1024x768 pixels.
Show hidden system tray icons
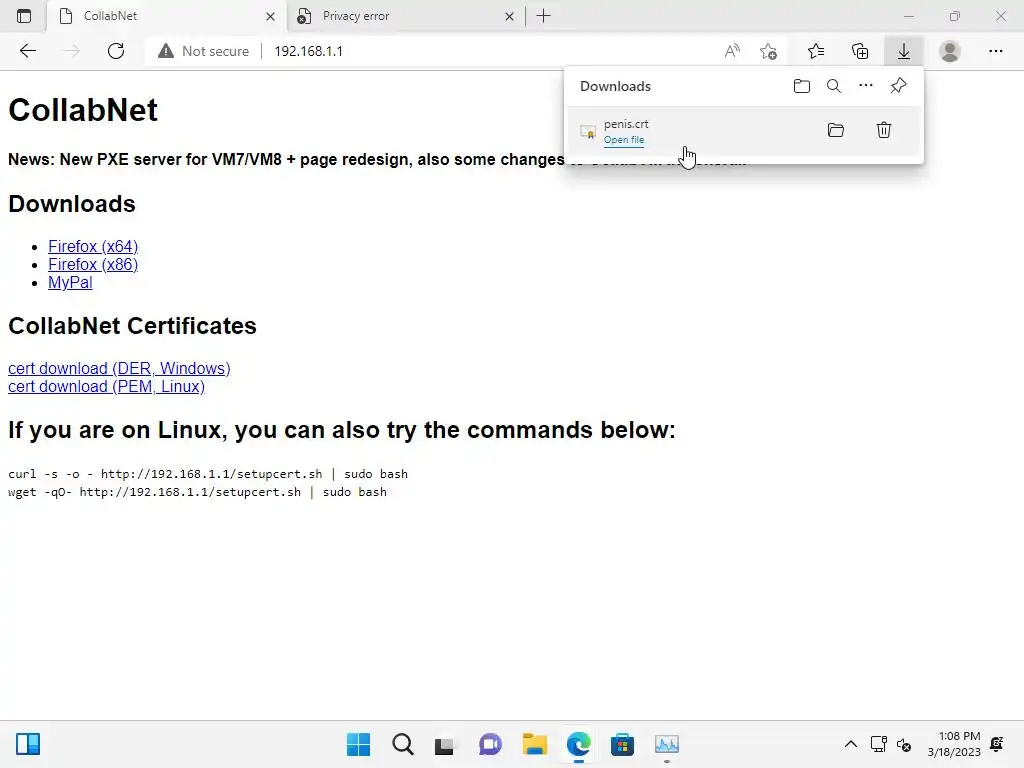[850, 744]
